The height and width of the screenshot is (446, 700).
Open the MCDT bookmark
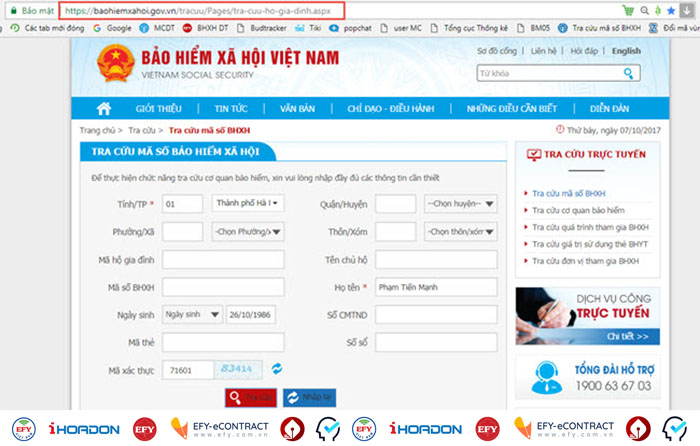(157, 28)
